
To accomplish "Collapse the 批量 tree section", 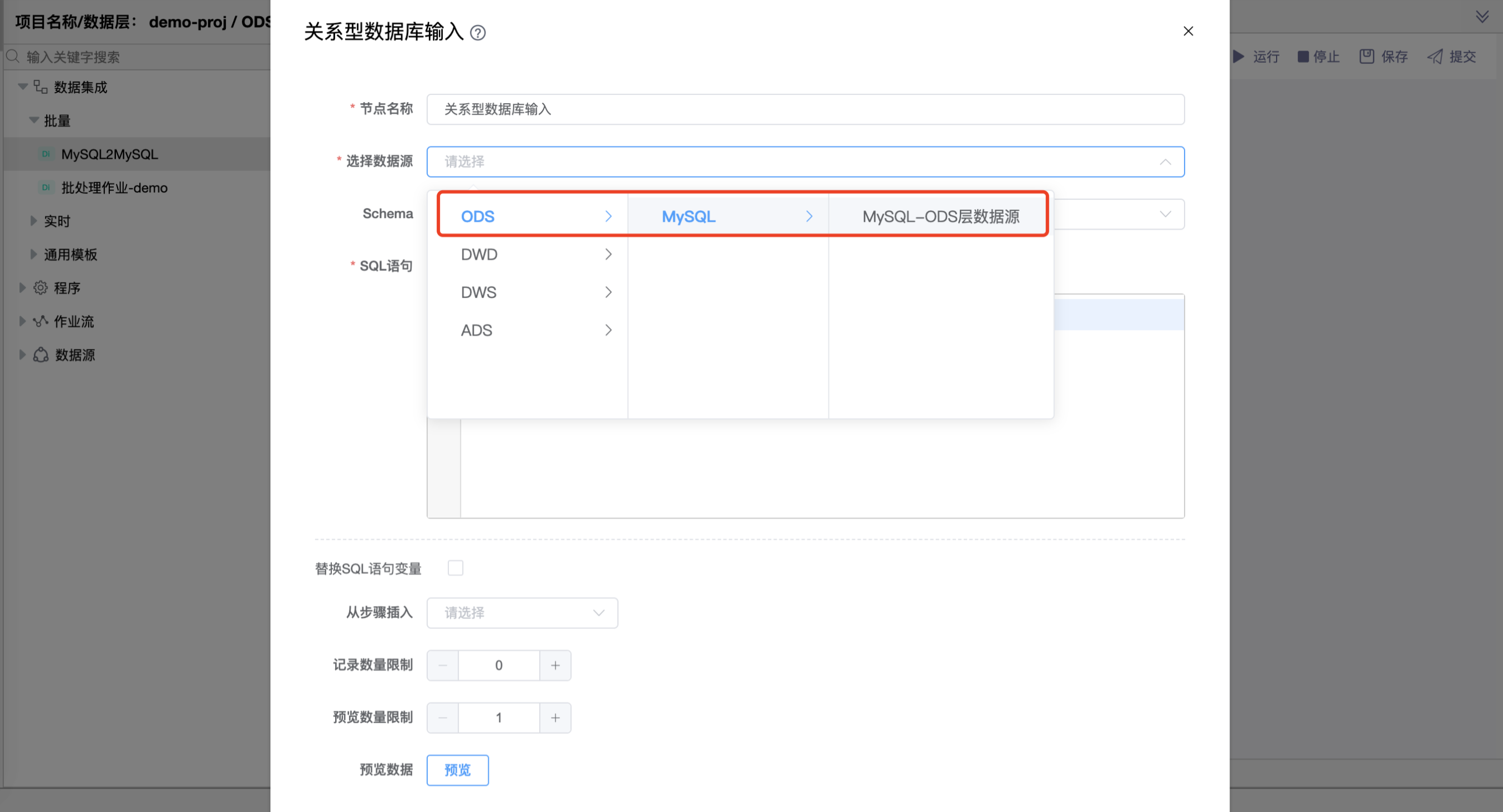I will [33, 120].
